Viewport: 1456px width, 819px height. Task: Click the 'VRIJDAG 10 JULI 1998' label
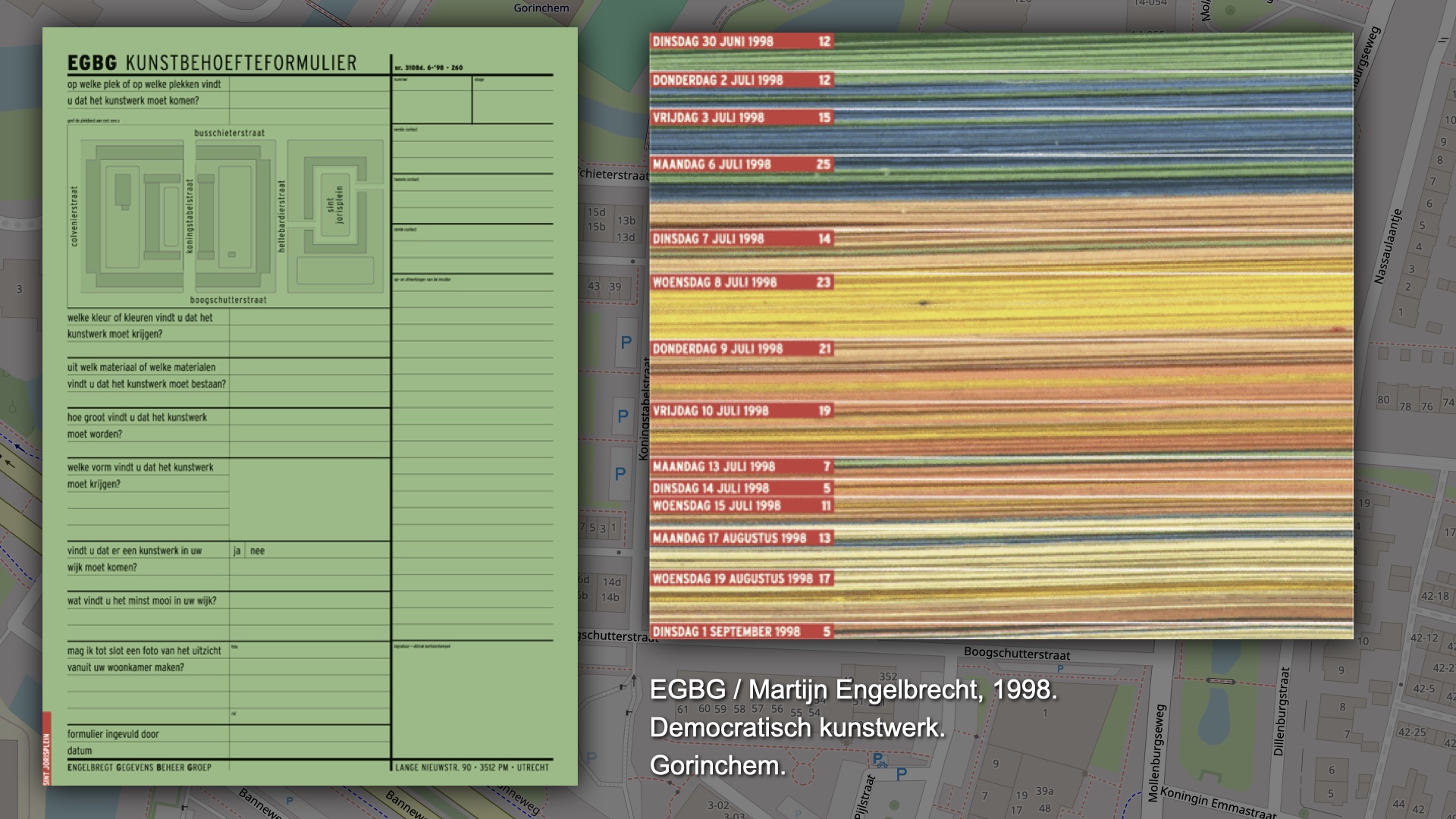[742, 411]
